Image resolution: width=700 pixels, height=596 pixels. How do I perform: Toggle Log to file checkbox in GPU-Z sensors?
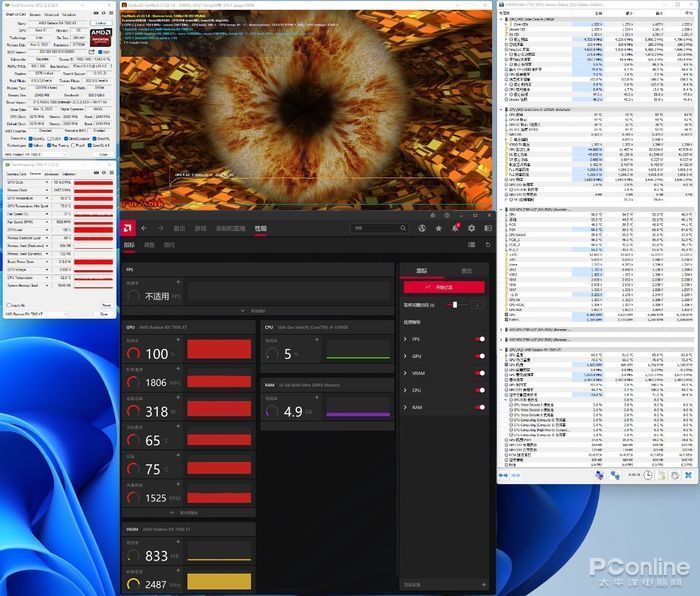[x=8, y=305]
